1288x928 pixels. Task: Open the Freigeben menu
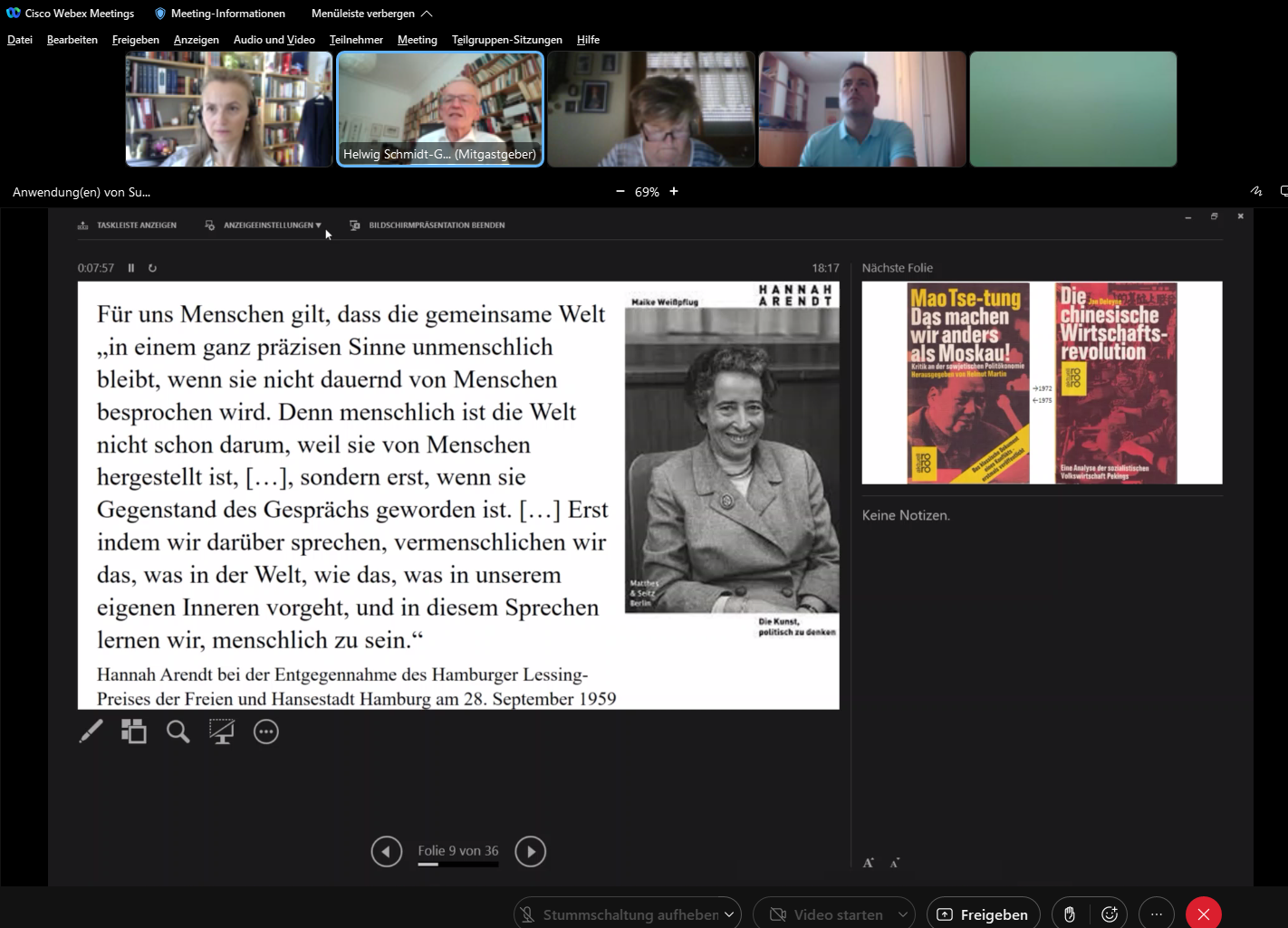(x=136, y=40)
